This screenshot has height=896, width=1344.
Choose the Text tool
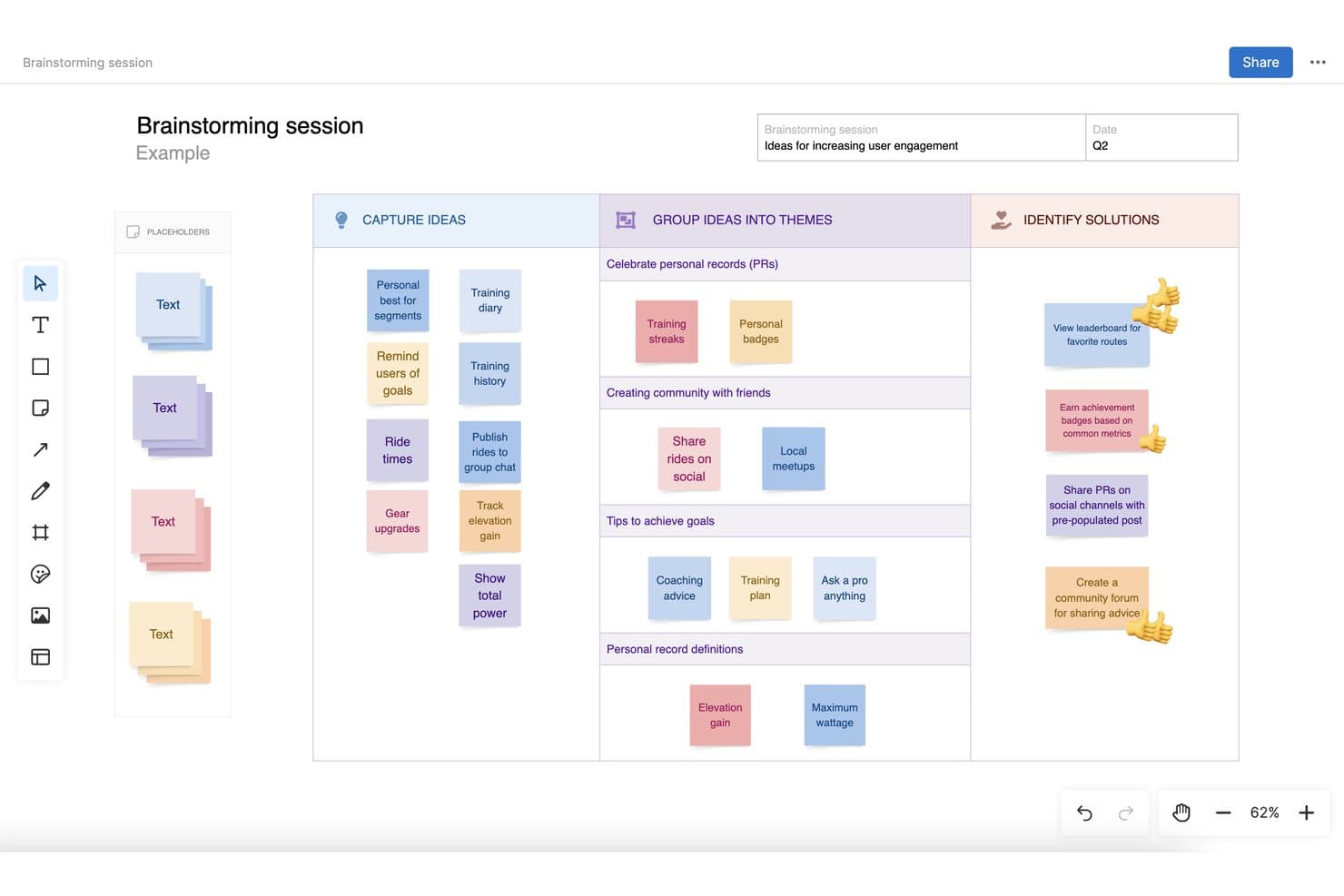[40, 325]
